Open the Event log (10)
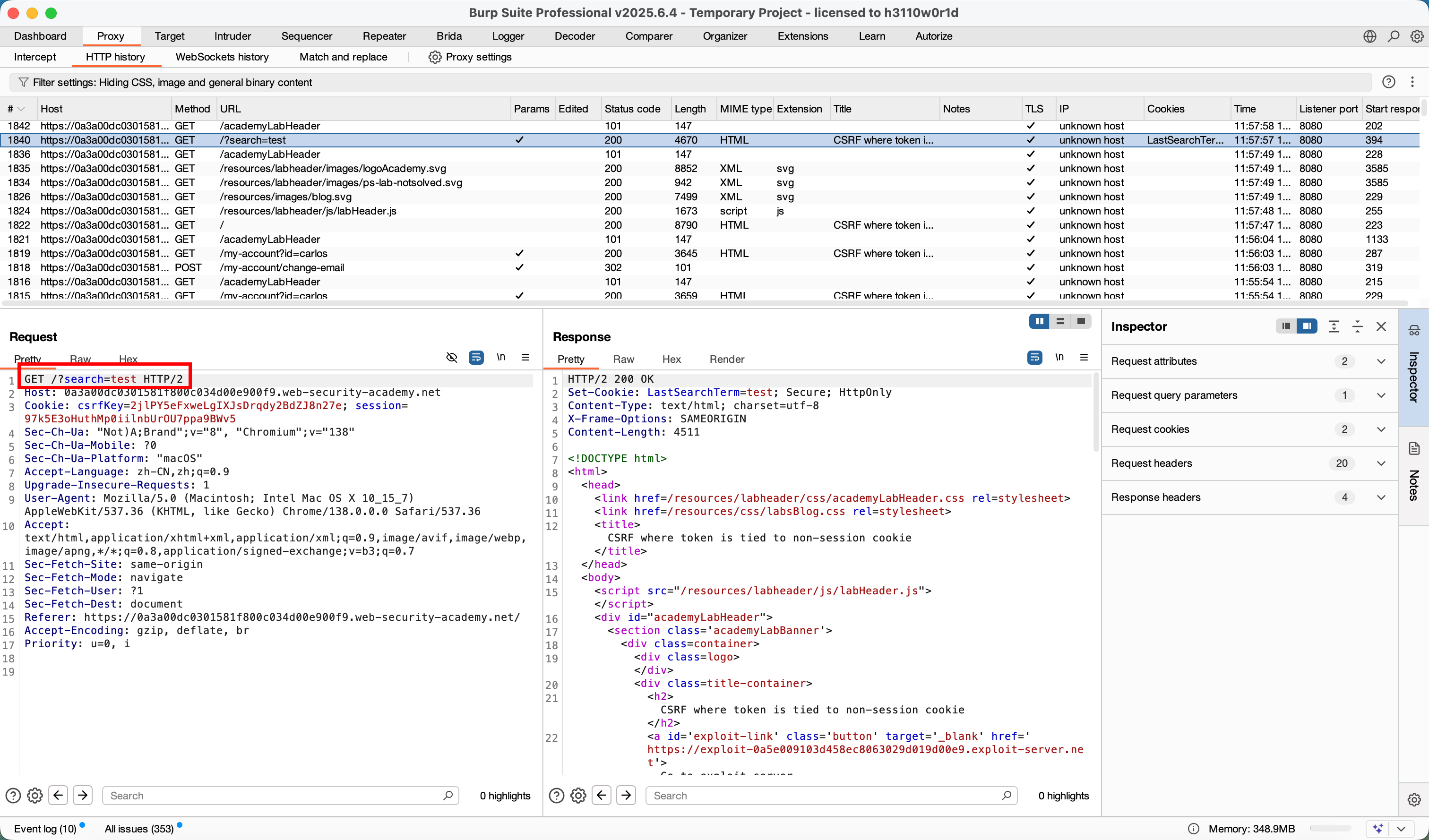 [45, 828]
